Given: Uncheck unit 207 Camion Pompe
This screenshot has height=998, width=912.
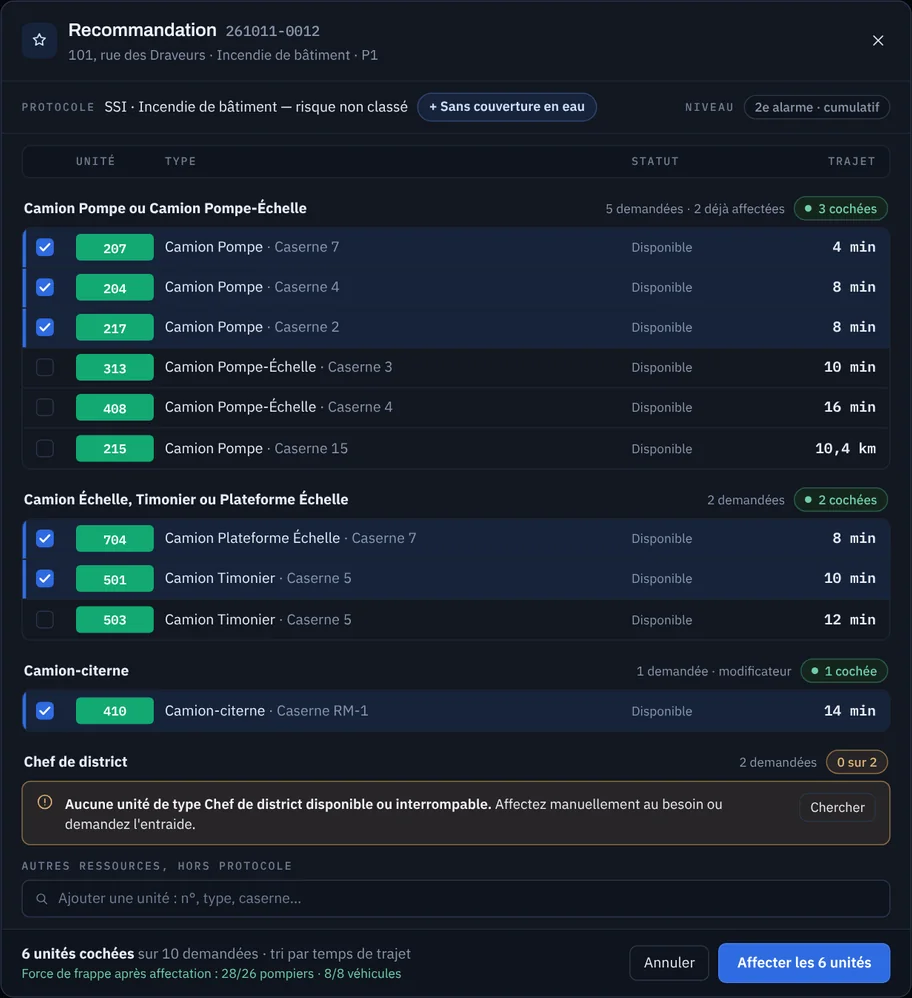Looking at the screenshot, I should [45, 247].
